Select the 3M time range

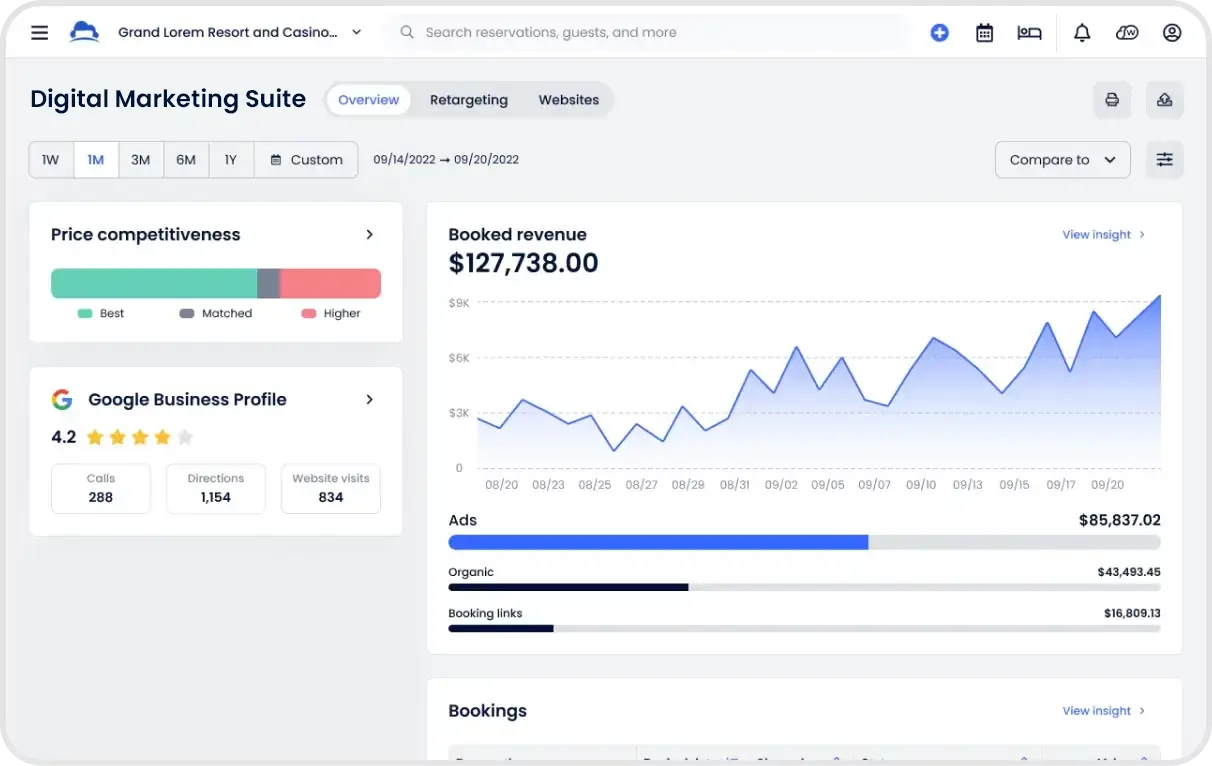[141, 160]
